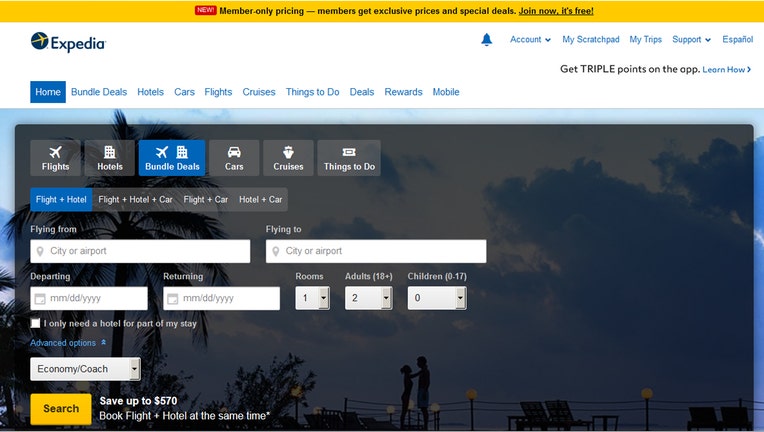Open Cars in top navigation
The image size is (764, 432).
[184, 92]
